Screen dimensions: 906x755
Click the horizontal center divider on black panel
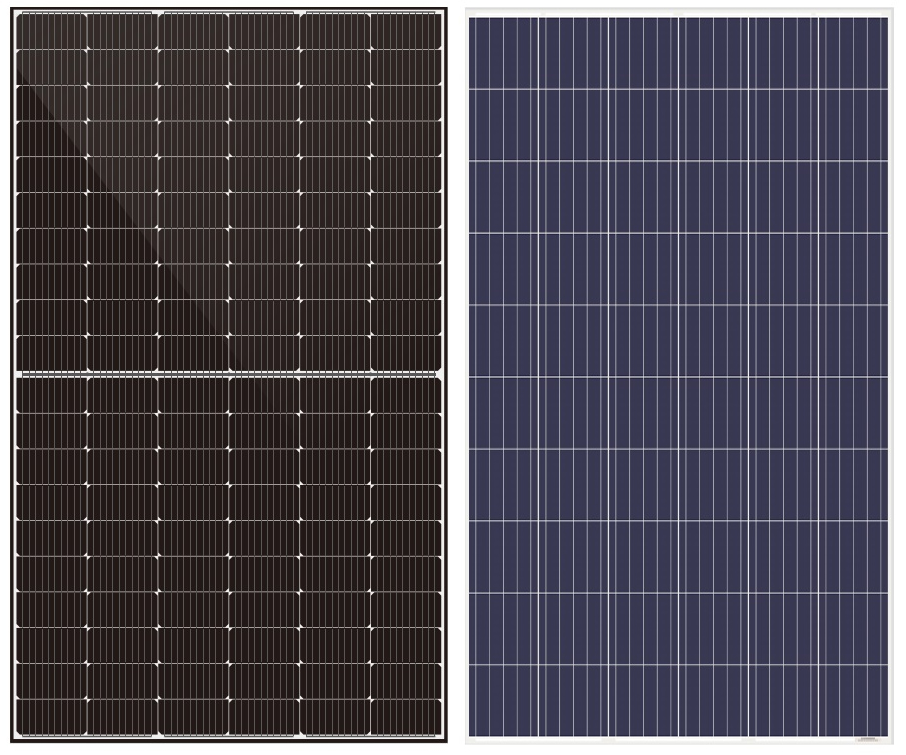point(228,375)
